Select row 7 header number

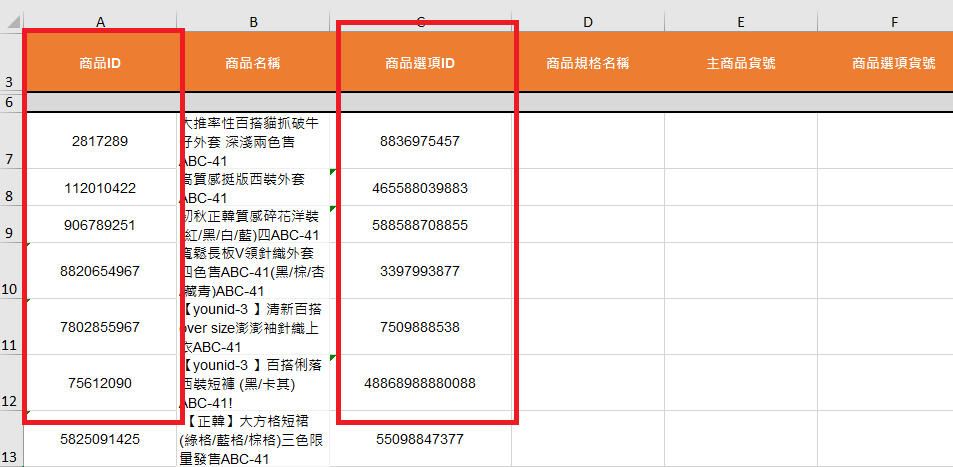coord(10,159)
